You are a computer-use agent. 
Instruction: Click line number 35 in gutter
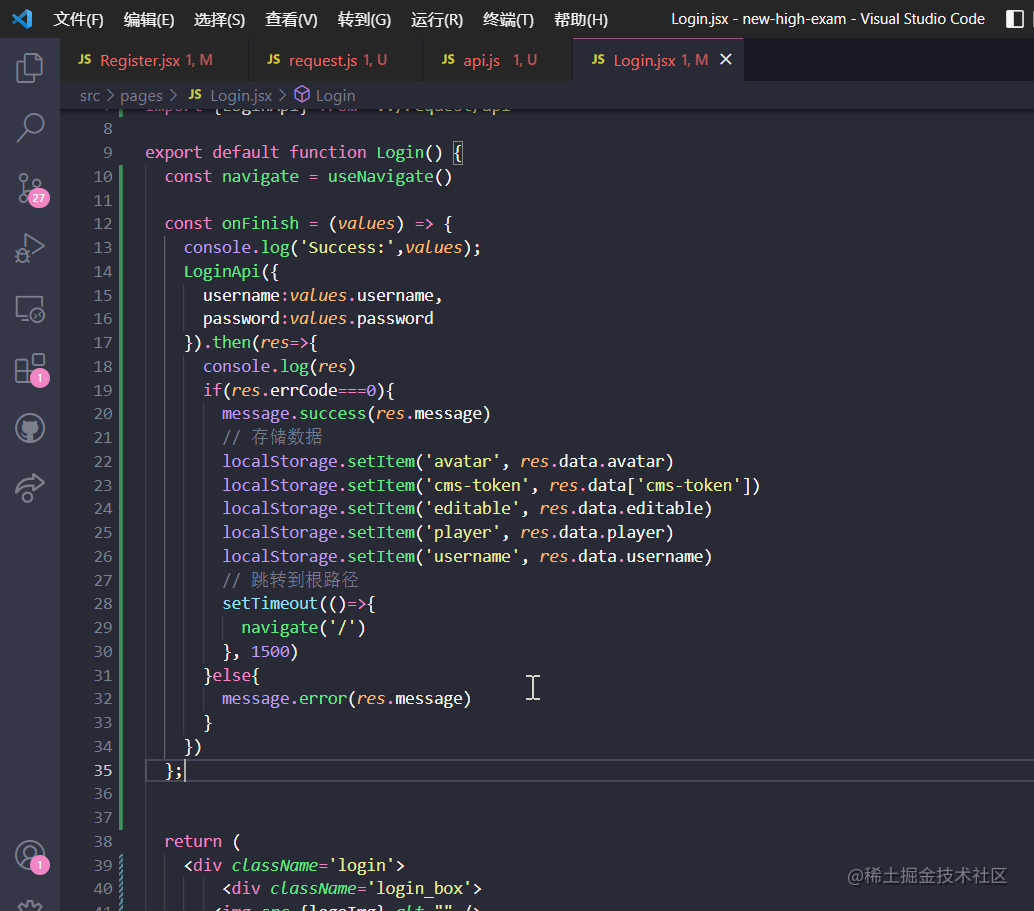(103, 770)
